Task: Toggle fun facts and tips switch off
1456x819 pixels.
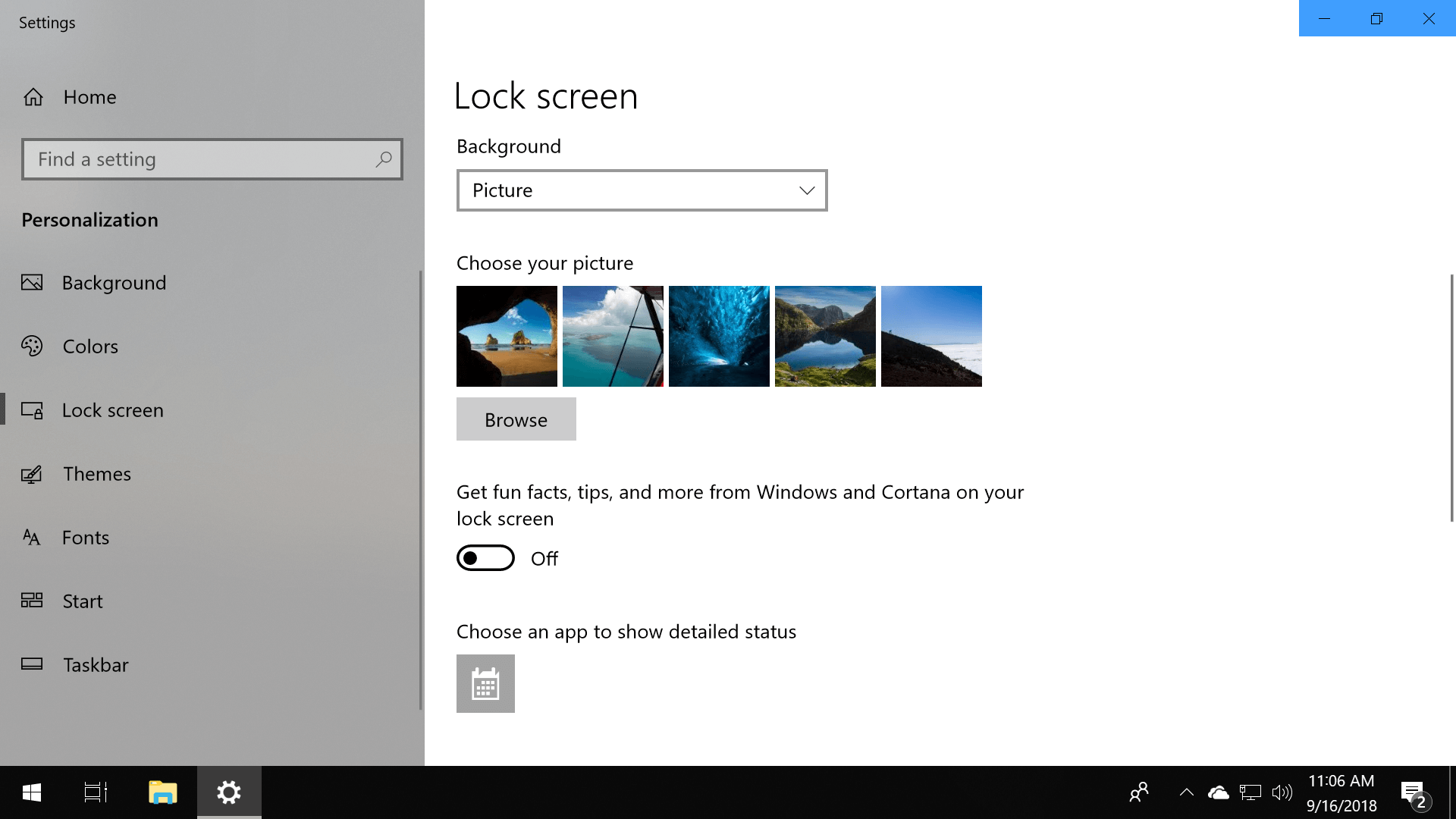Action: coord(485,558)
